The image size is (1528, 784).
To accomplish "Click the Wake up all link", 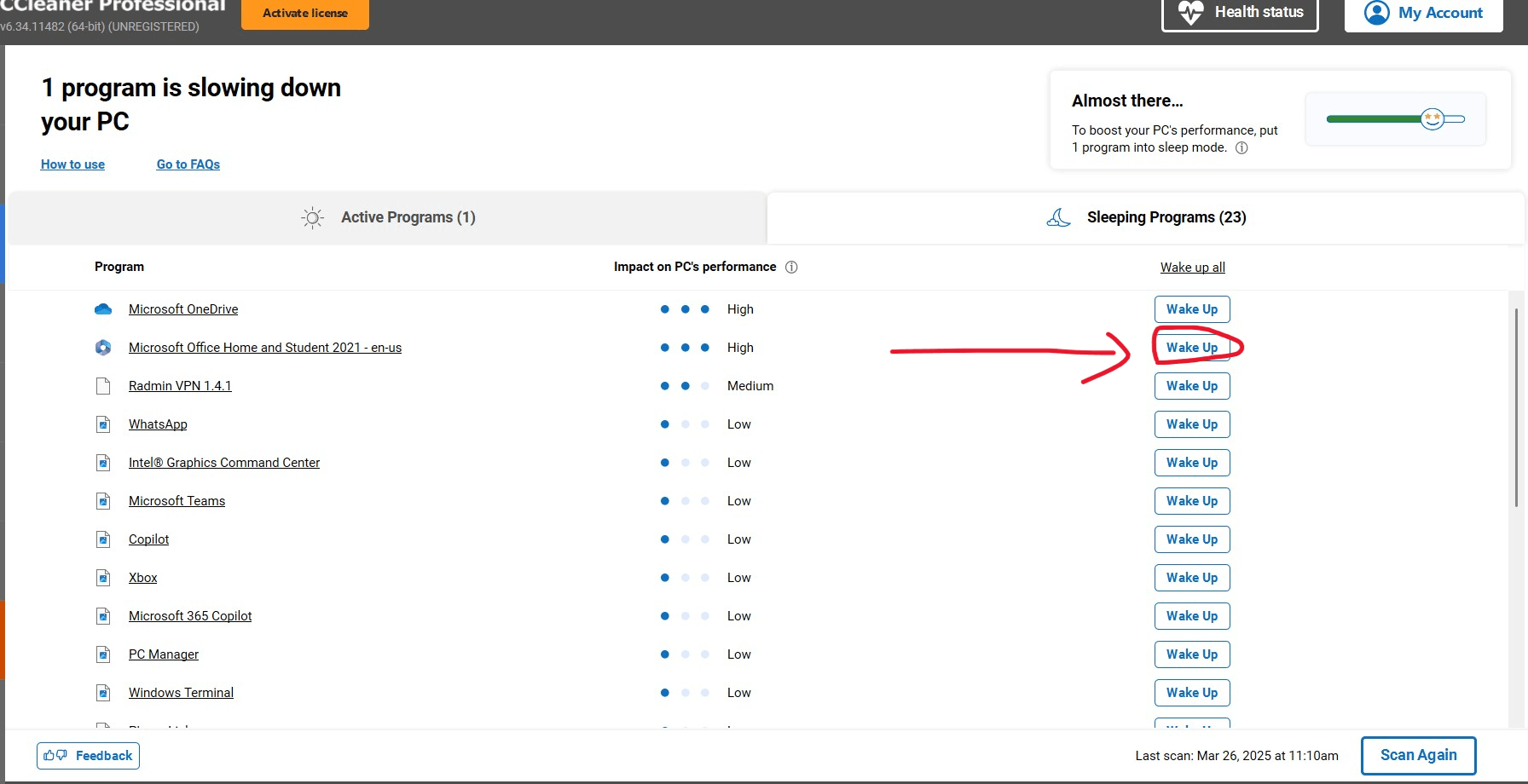I will point(1192,268).
